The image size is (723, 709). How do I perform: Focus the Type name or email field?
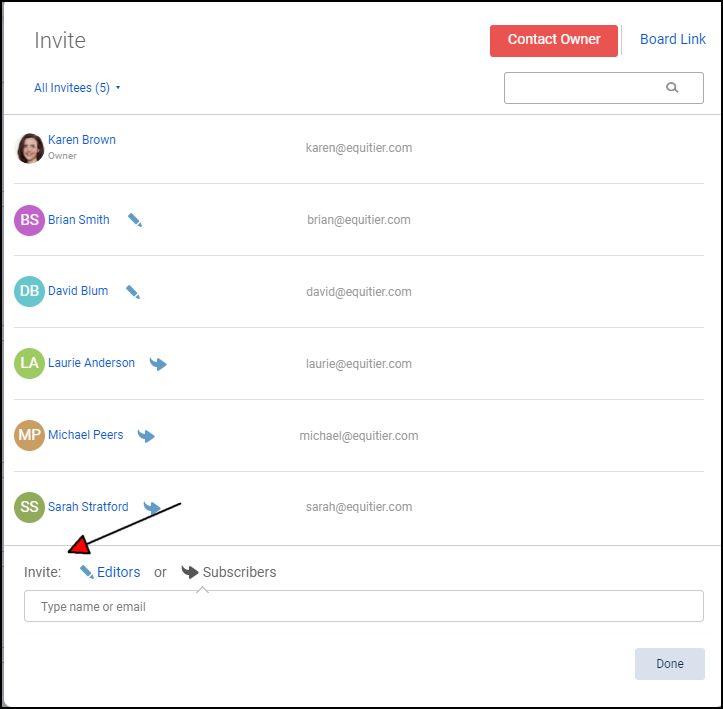[x=364, y=606]
